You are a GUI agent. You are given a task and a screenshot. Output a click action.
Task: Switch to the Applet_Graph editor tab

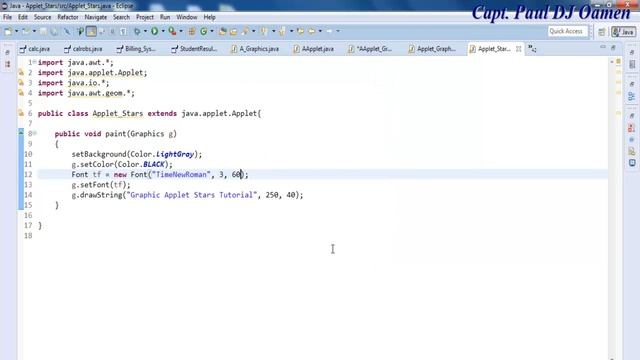pos(432,49)
